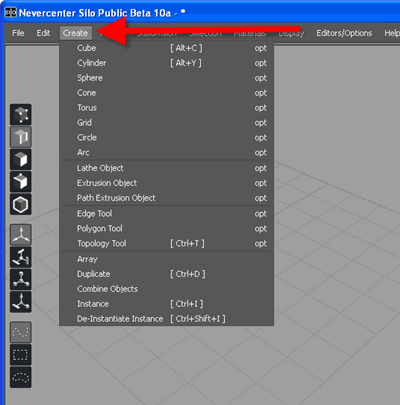Choose Combine Objects menu entry
Viewport: 400px width, 405px height.
click(166, 289)
